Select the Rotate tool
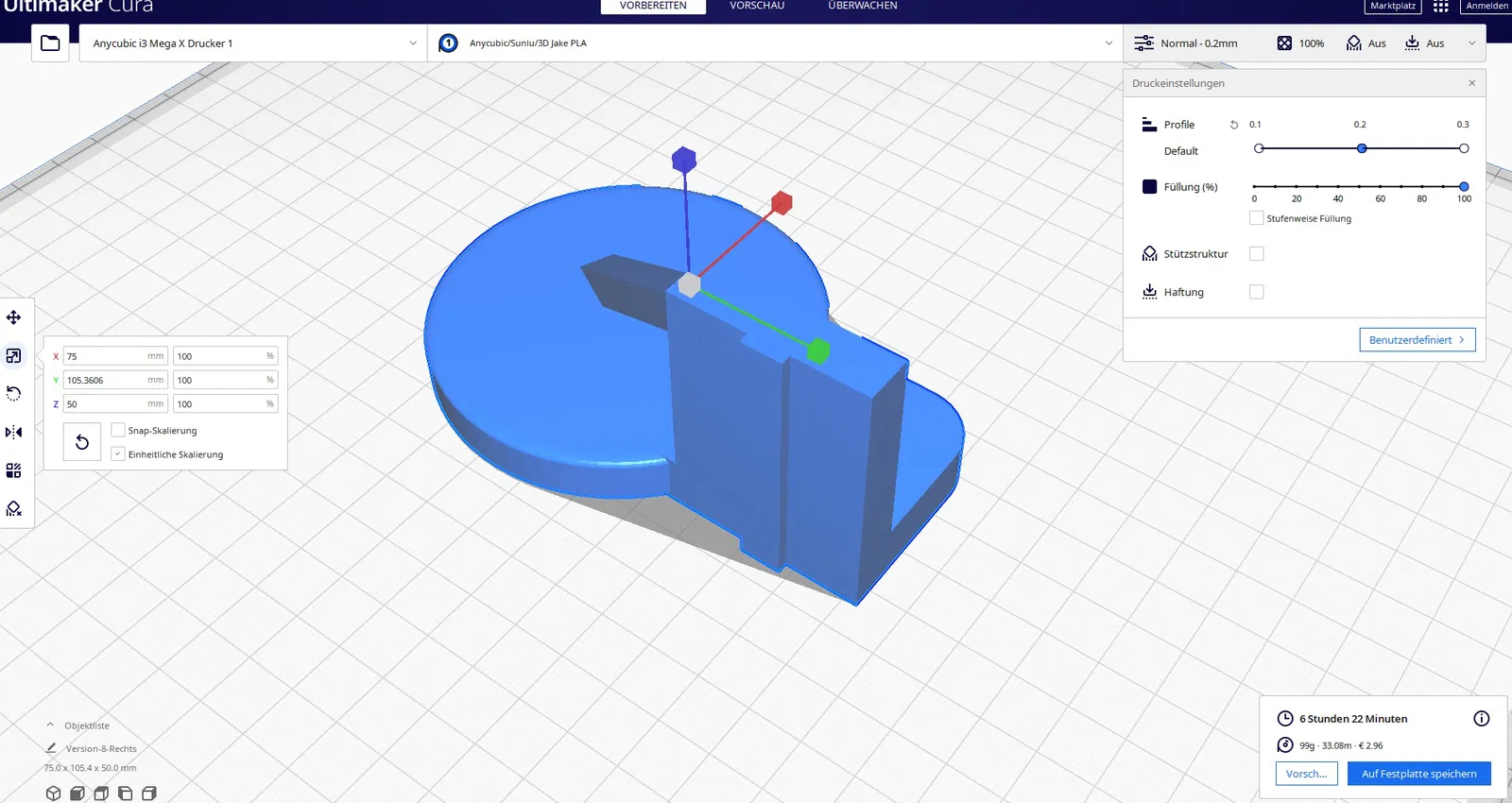Screen dimensions: 1512x803 pos(14,394)
